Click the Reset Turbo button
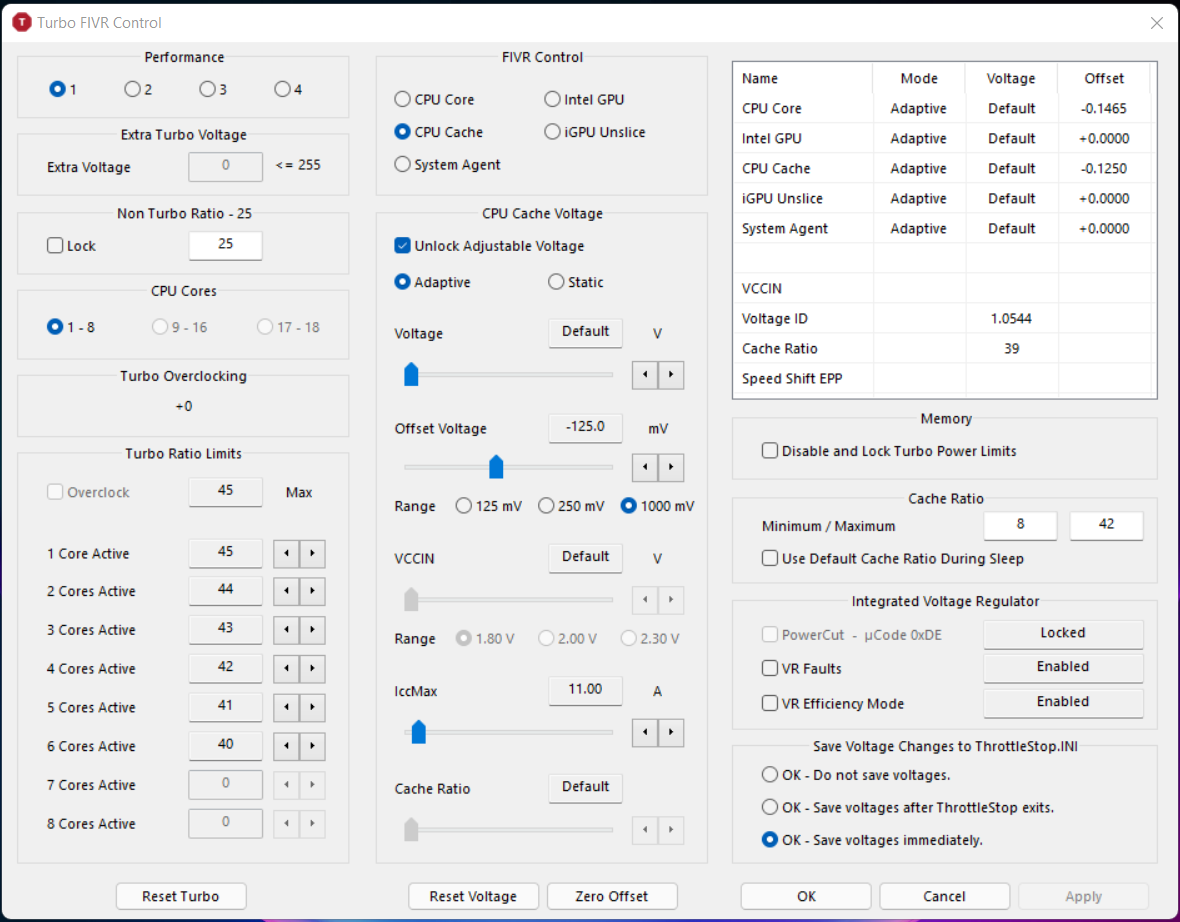The width and height of the screenshot is (1180, 922). point(181,896)
